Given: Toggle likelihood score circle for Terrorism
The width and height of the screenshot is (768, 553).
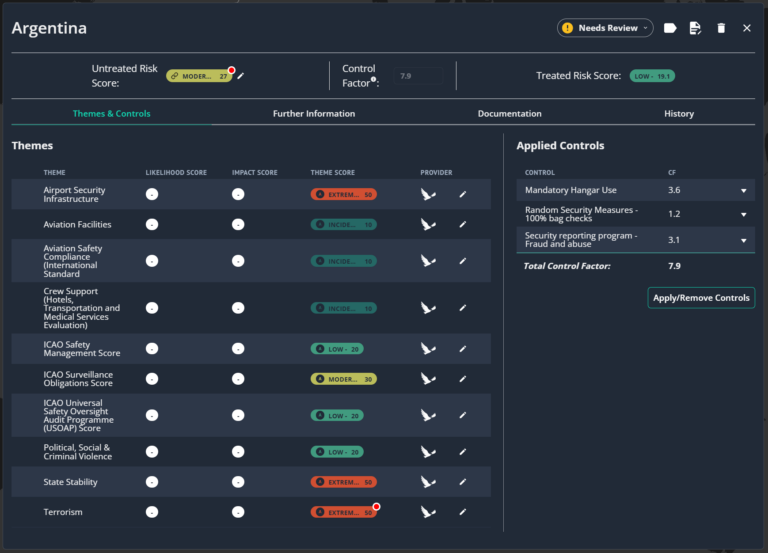Looking at the screenshot, I should (152, 512).
